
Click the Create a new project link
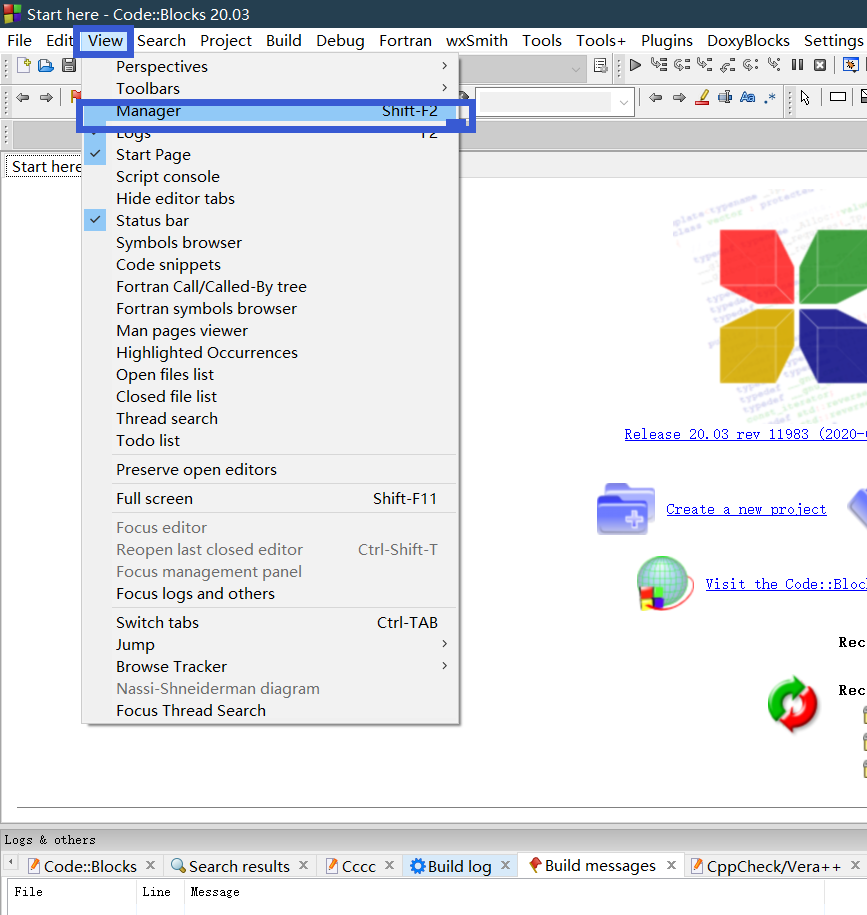click(x=746, y=509)
